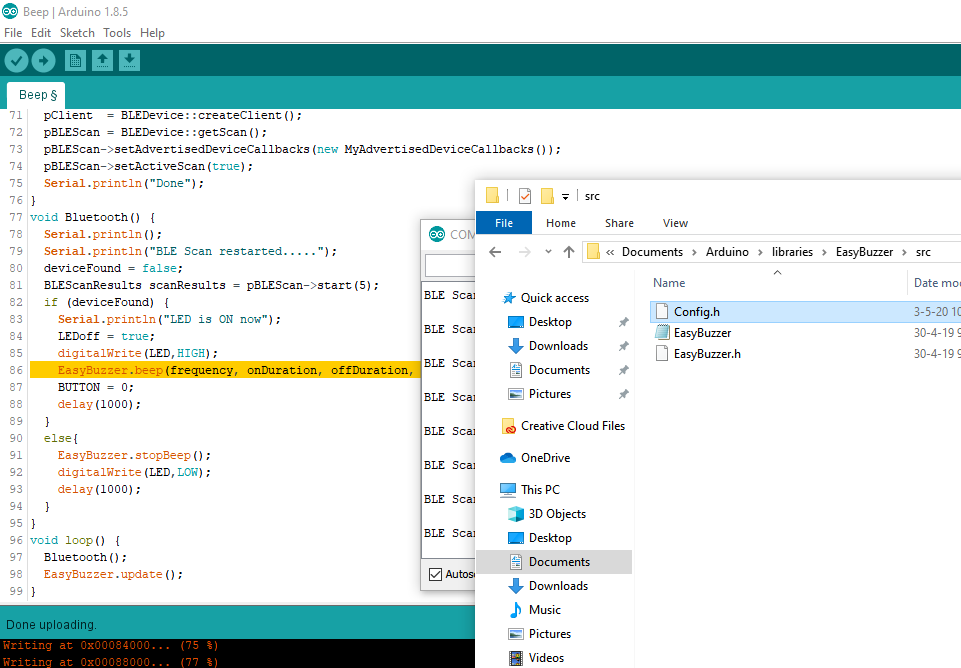Switch to View ribbon tab in Explorer
The height and width of the screenshot is (668, 961).
[x=675, y=223]
